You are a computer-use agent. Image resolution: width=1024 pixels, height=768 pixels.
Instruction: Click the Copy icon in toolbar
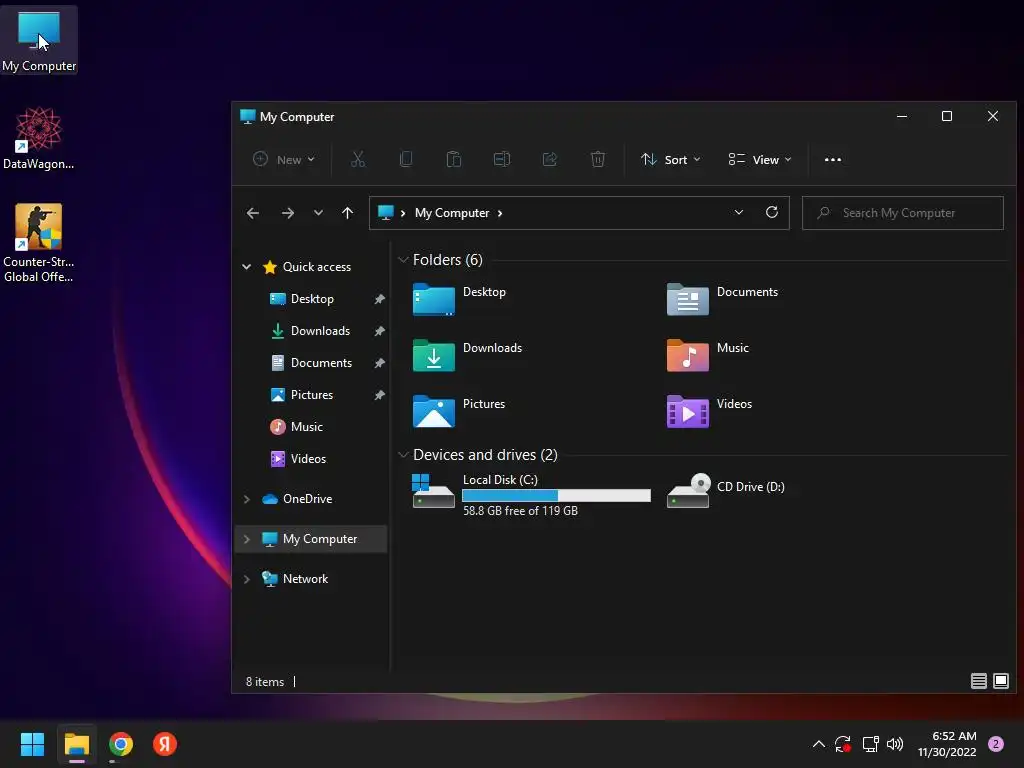coord(406,159)
